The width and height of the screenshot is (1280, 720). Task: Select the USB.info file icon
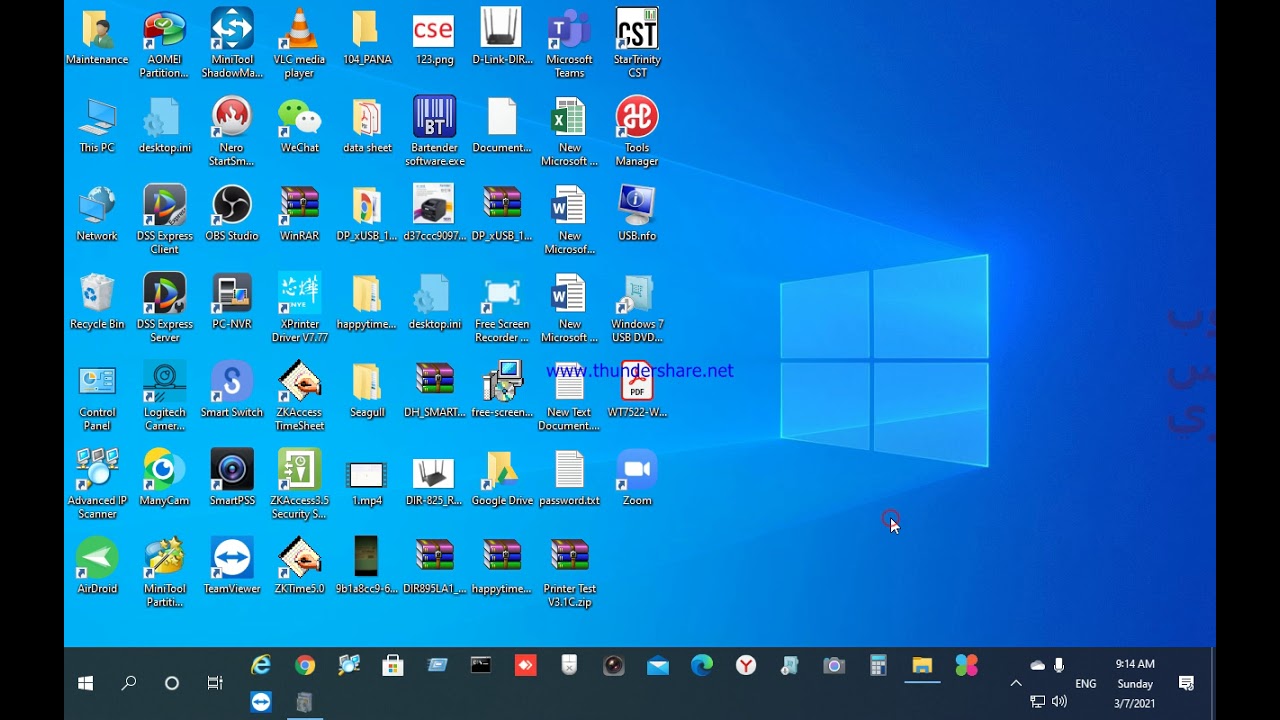pos(637,213)
